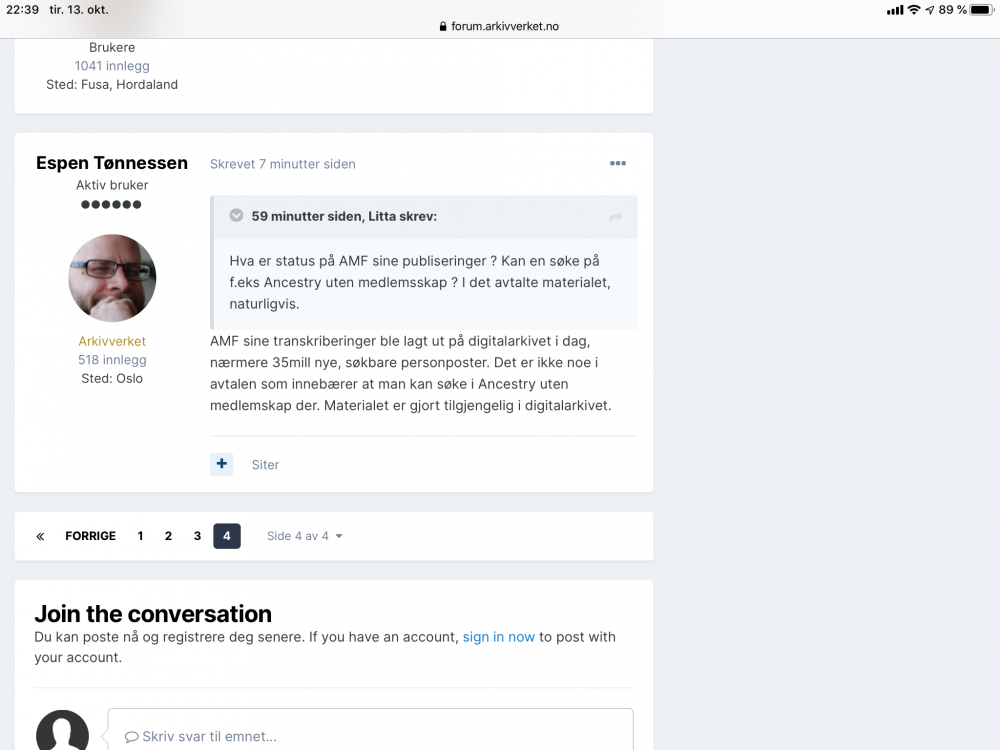Open page 3 of the thread
1000x750 pixels.
click(x=197, y=536)
